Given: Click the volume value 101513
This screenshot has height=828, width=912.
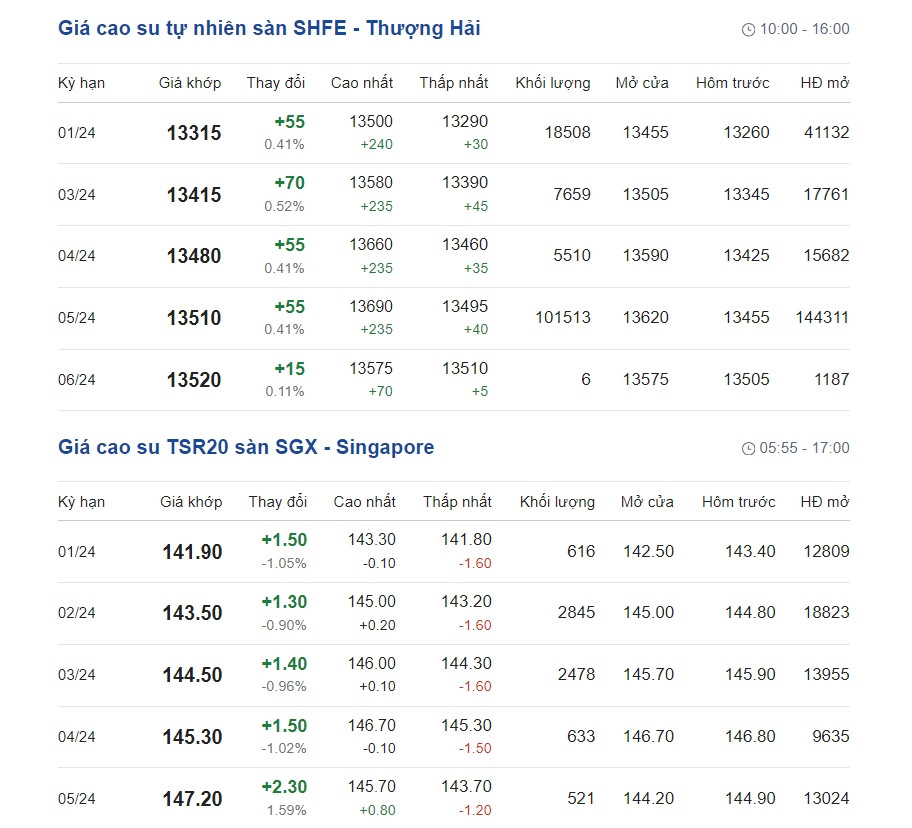Looking at the screenshot, I should click(x=562, y=317).
